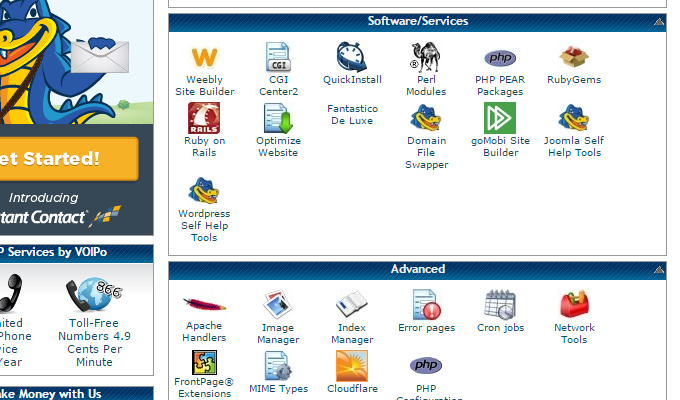Click the Services by VOIPo header
The height and width of the screenshot is (400, 680).
pyautogui.click(x=76, y=252)
